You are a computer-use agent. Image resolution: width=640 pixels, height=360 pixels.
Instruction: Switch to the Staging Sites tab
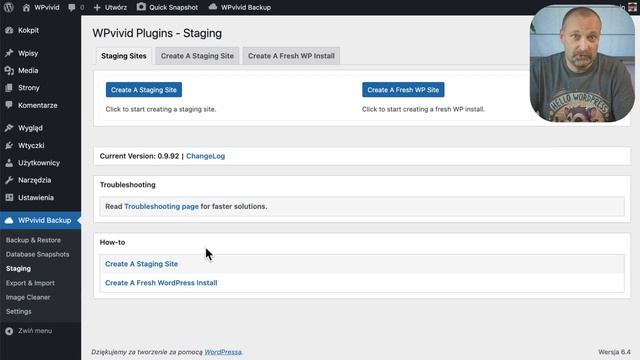tap(124, 56)
